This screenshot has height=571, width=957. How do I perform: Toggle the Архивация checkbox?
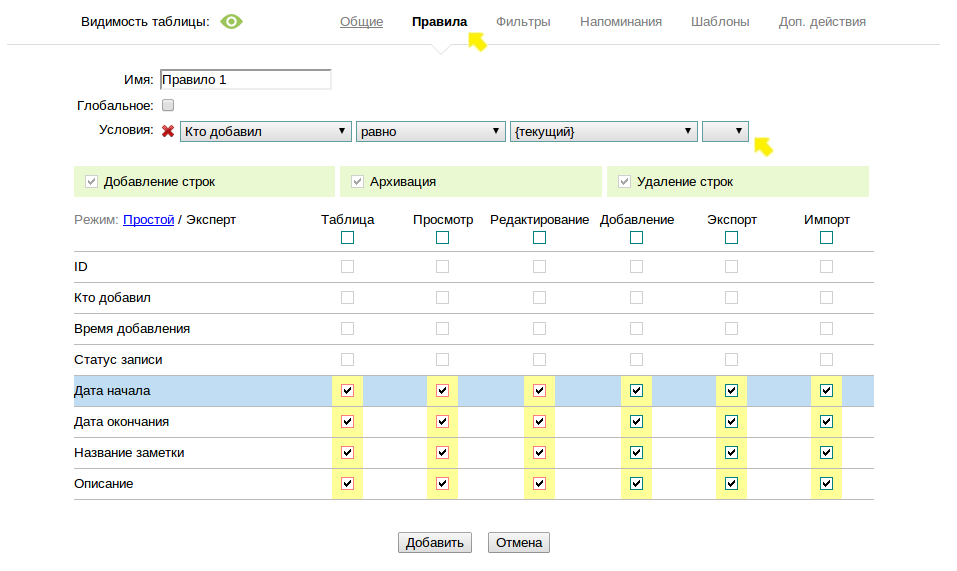[357, 182]
